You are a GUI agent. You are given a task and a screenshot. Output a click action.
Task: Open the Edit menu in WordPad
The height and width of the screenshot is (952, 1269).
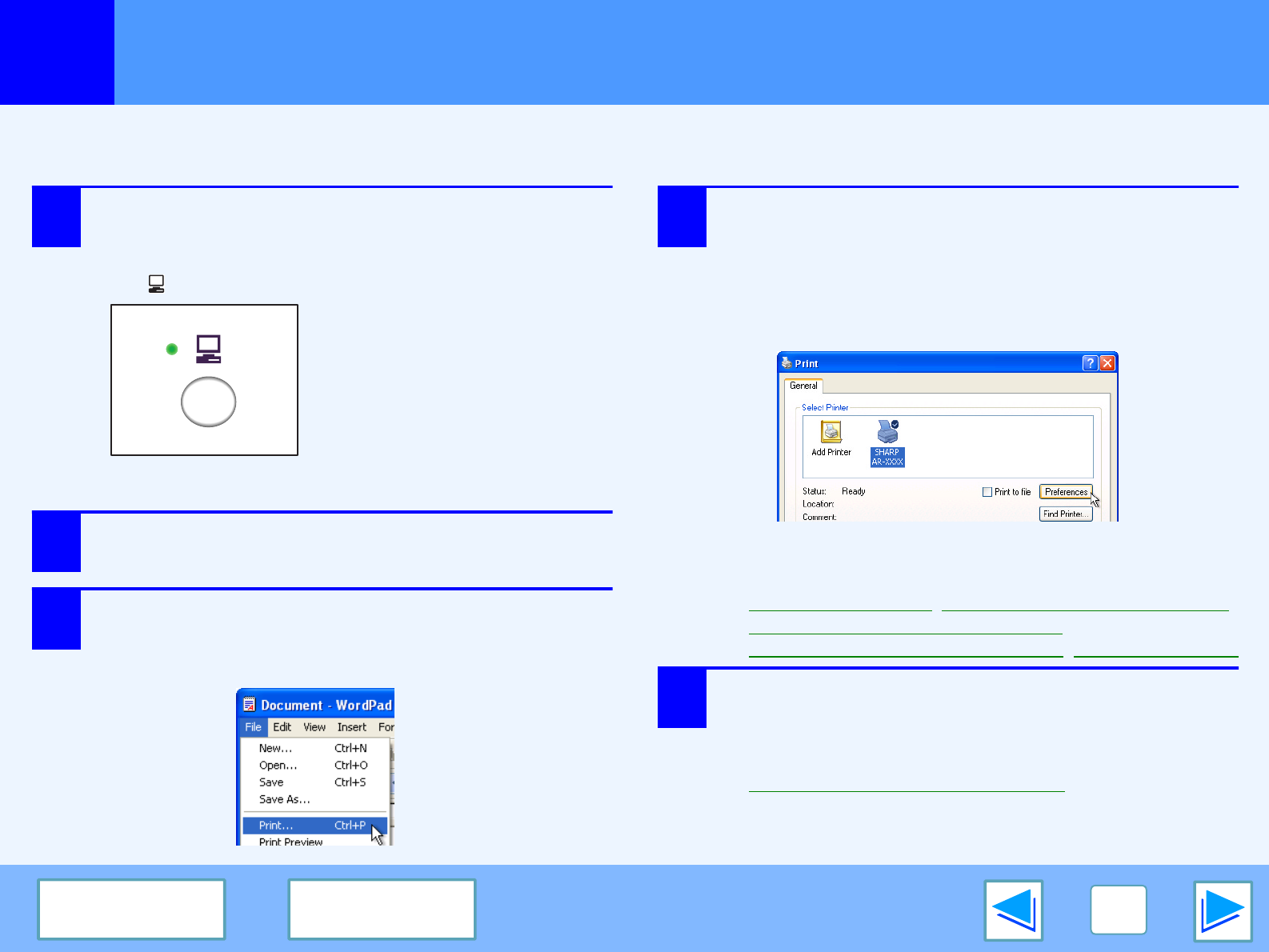coord(282,727)
